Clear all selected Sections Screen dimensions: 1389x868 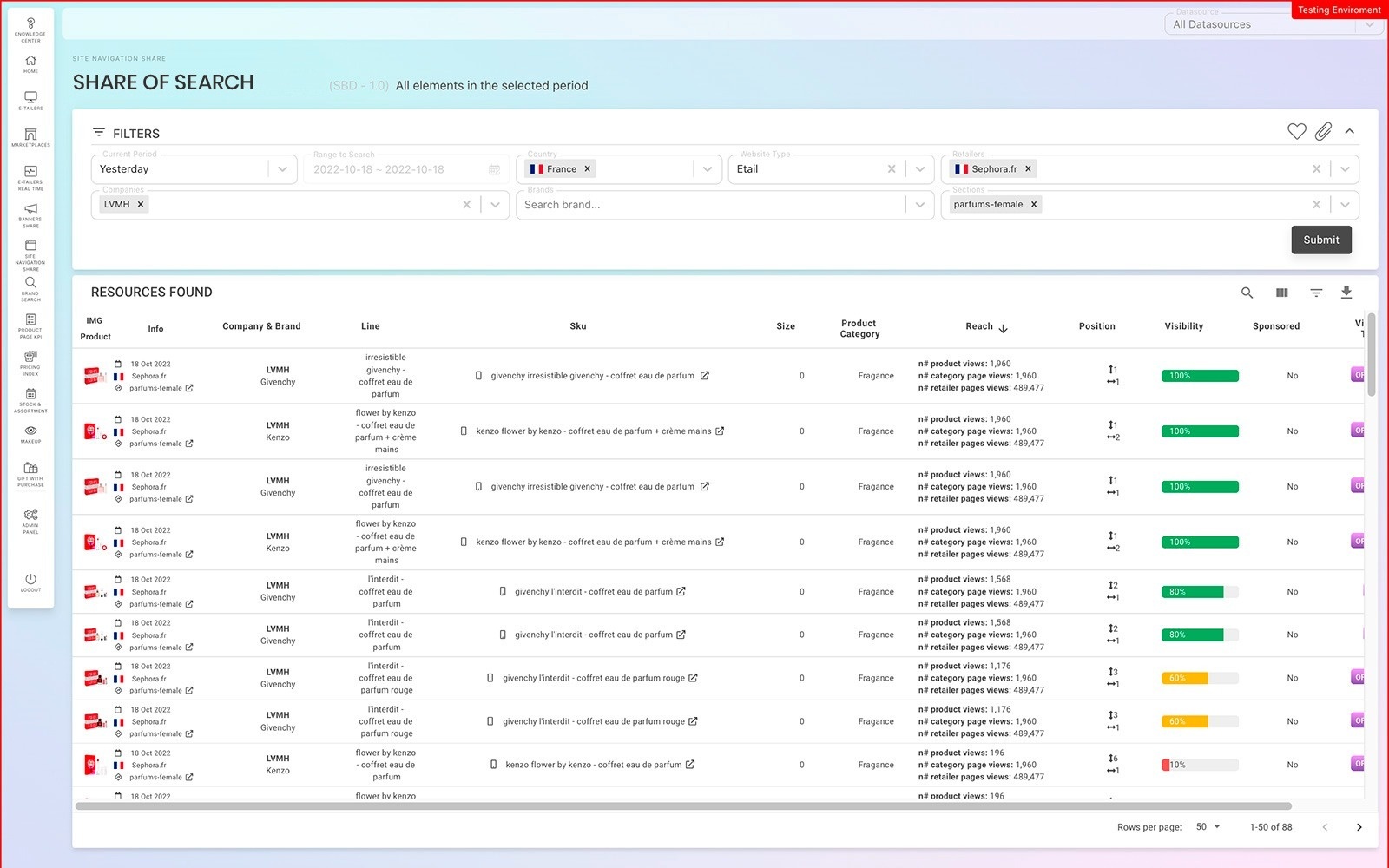coord(1317,205)
